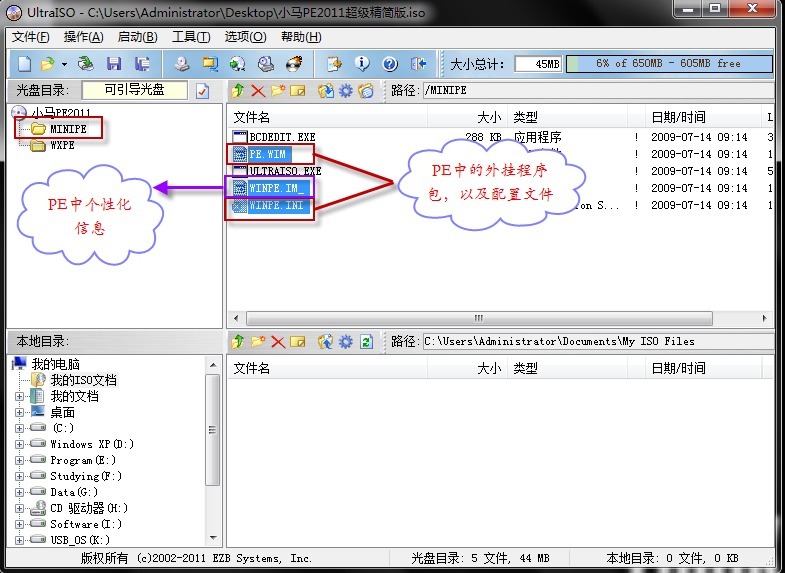This screenshot has width=785, height=573.
Task: Click the disc pane New Folder icon
Action: [x=278, y=91]
